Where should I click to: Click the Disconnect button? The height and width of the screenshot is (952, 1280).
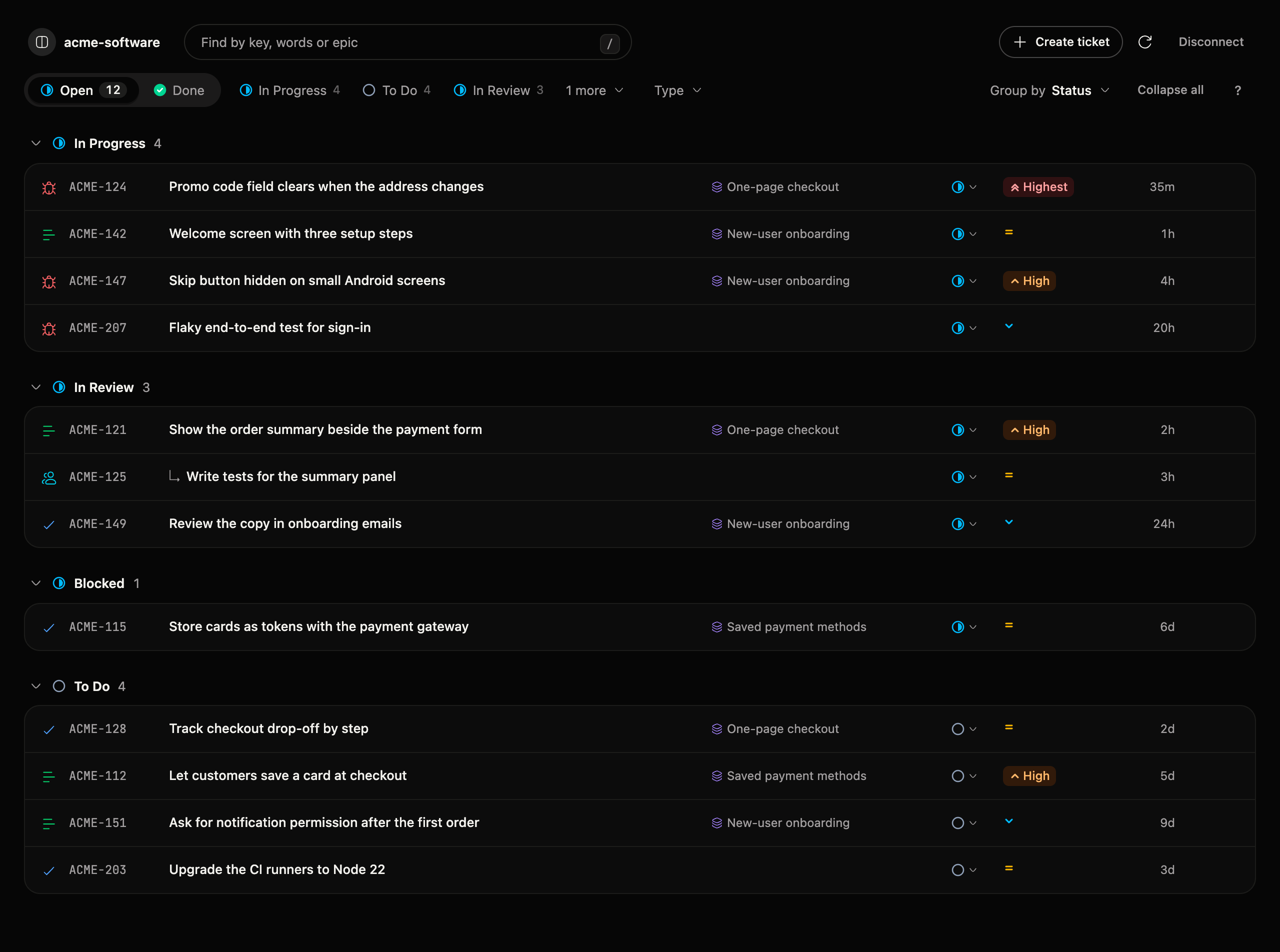point(1211,42)
